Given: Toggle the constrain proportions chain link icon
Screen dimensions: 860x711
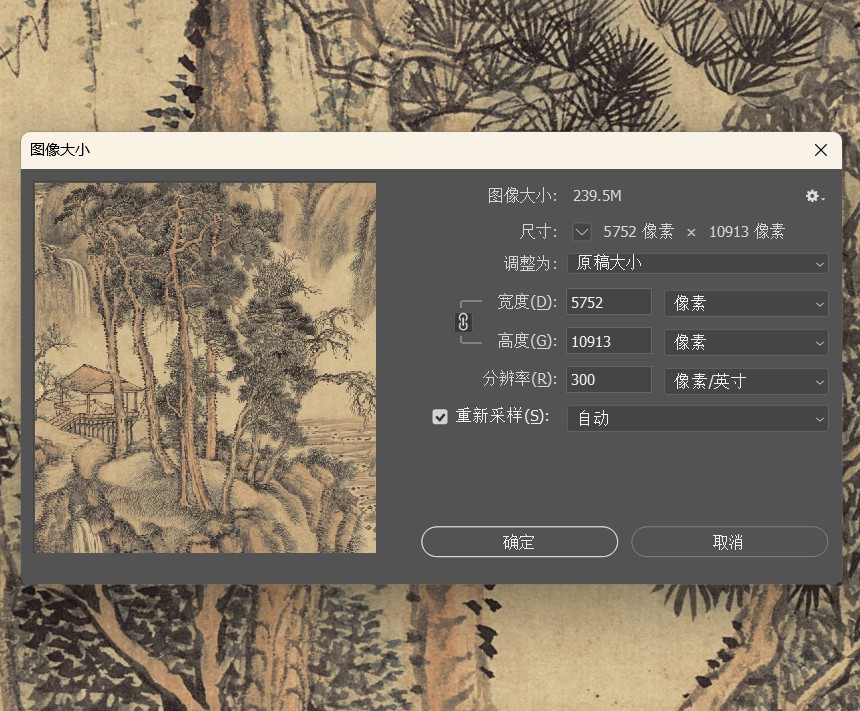Looking at the screenshot, I should tap(463, 321).
